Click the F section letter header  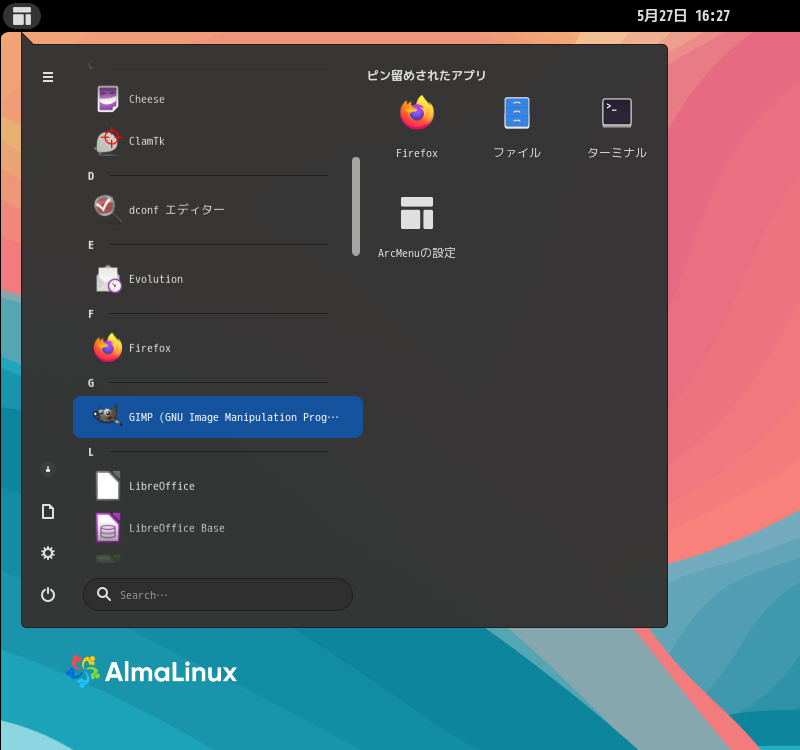click(91, 314)
